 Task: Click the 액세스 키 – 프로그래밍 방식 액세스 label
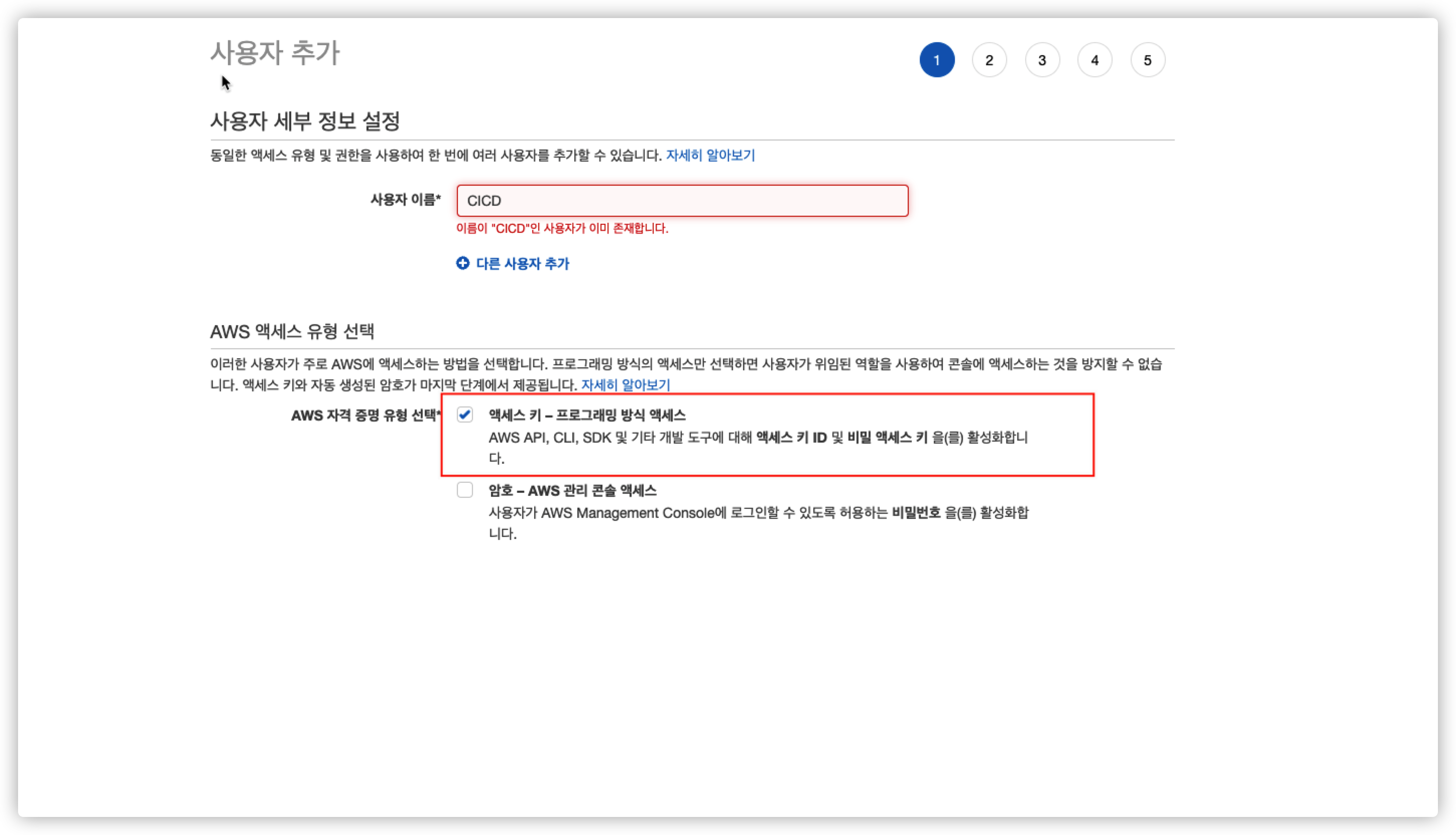click(587, 415)
